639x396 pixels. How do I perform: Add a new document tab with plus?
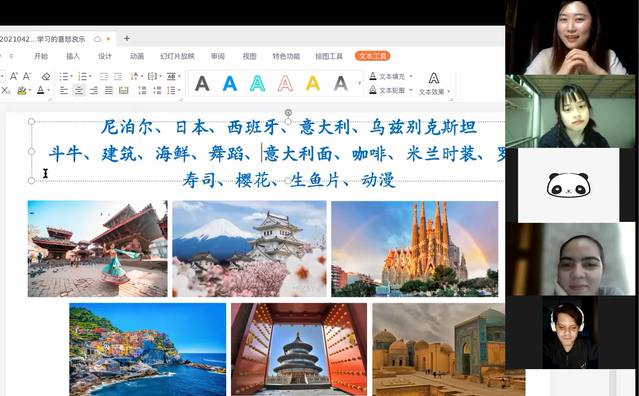(127, 38)
